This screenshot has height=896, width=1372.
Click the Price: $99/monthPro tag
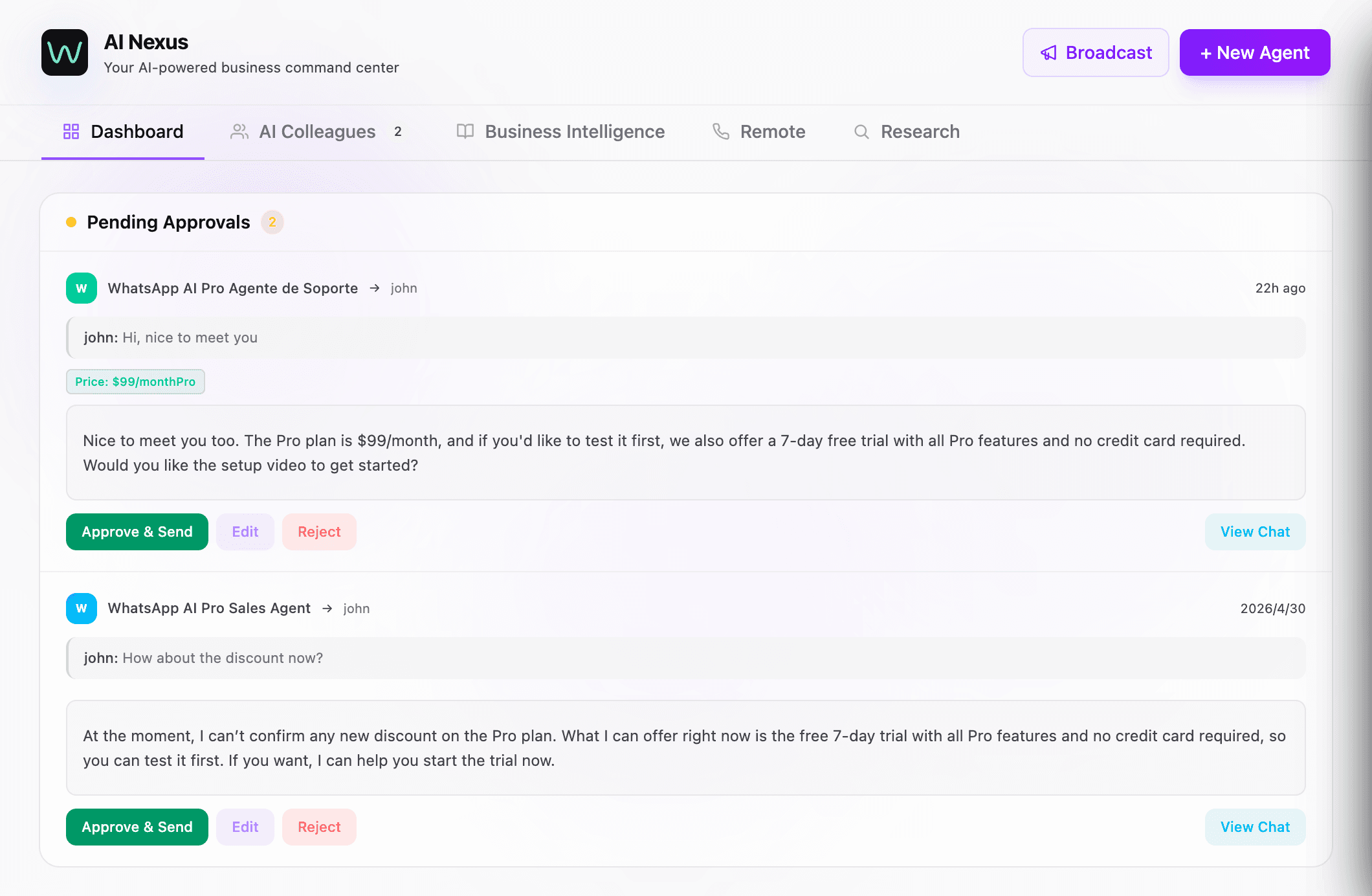135,381
